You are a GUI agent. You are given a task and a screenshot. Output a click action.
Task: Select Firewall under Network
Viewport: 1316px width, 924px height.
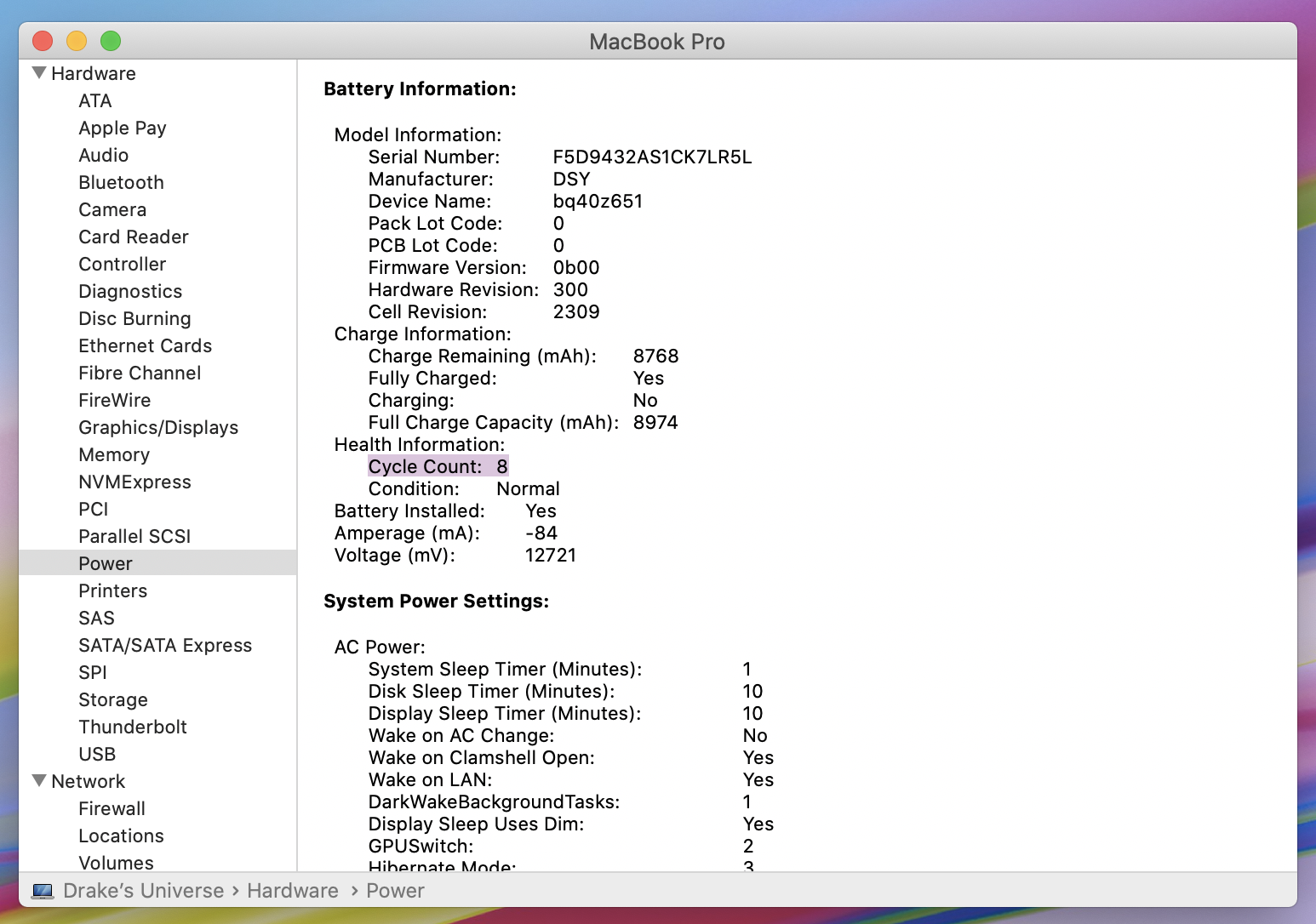(112, 808)
